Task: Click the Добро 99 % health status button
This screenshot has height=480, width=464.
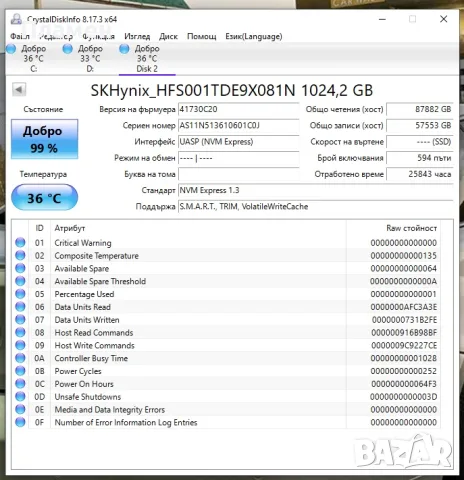Action: coord(45,139)
